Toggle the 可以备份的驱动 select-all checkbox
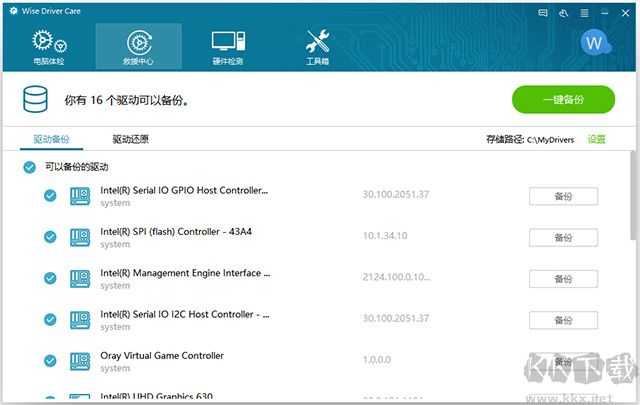The height and width of the screenshot is (405, 640). (29, 167)
